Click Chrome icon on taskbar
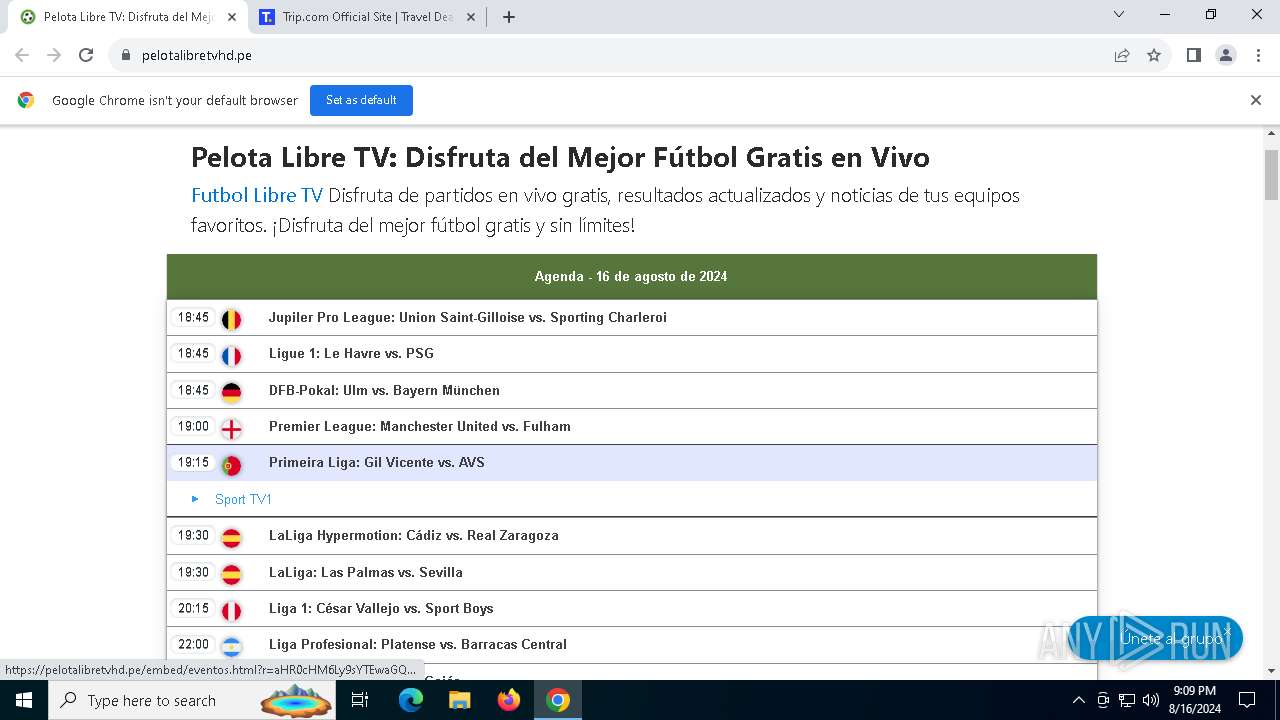1280x720 pixels. tap(558, 700)
